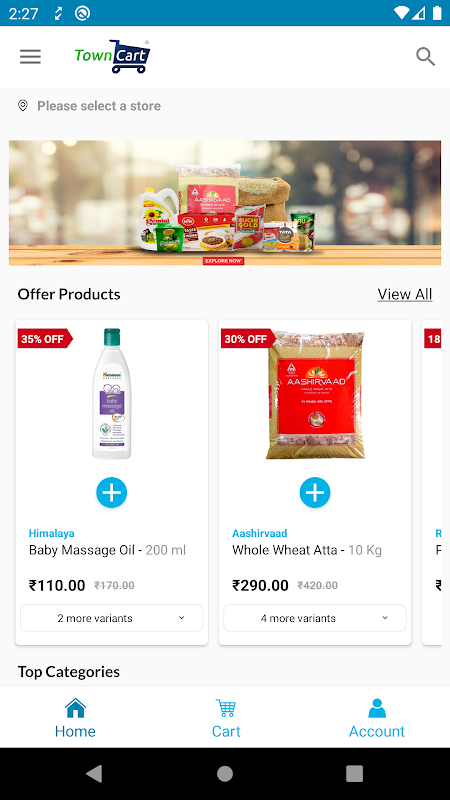Tap Explore Now on the banner
The image size is (450, 800).
[x=223, y=261]
